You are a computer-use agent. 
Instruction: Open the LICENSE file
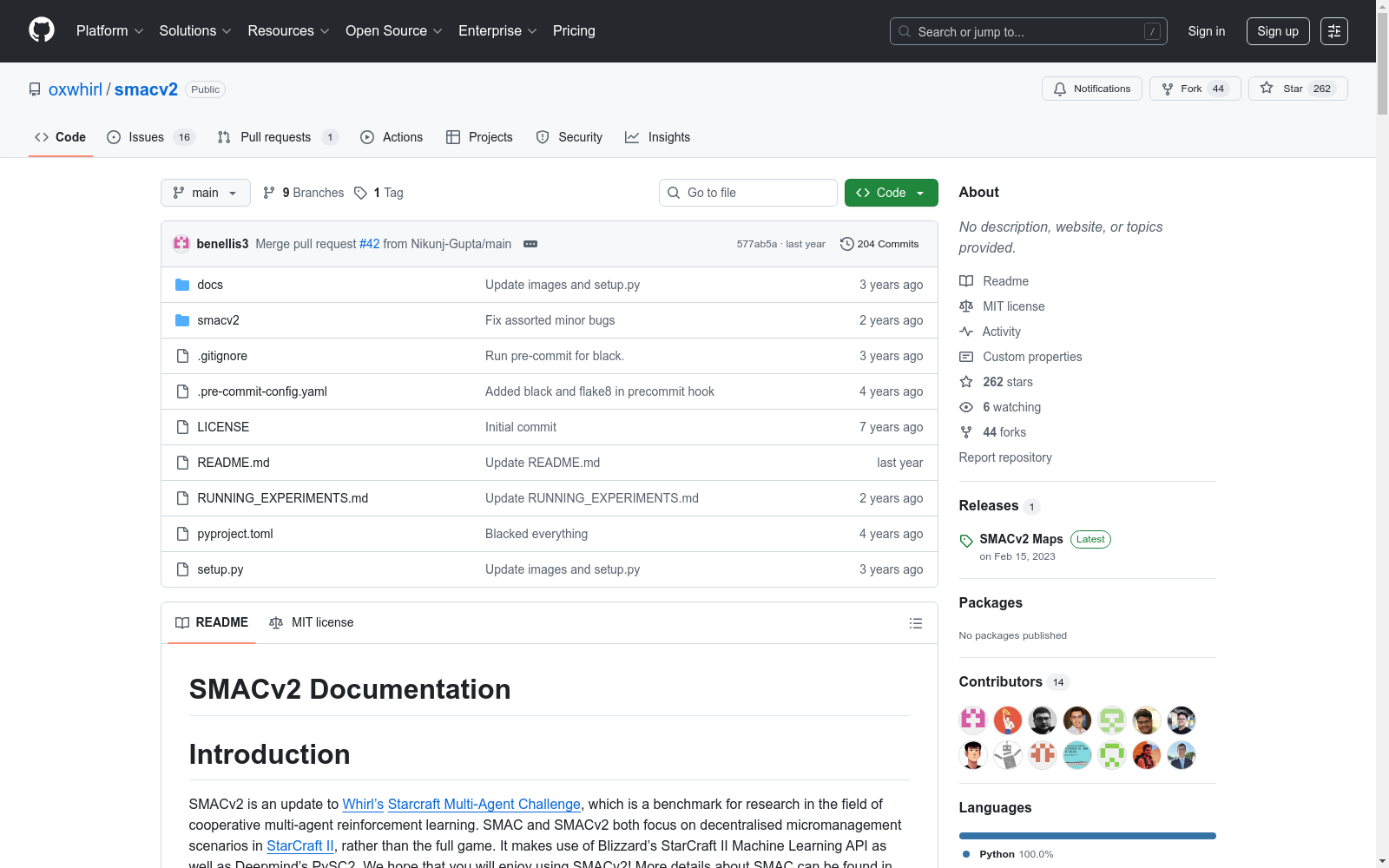[223, 427]
